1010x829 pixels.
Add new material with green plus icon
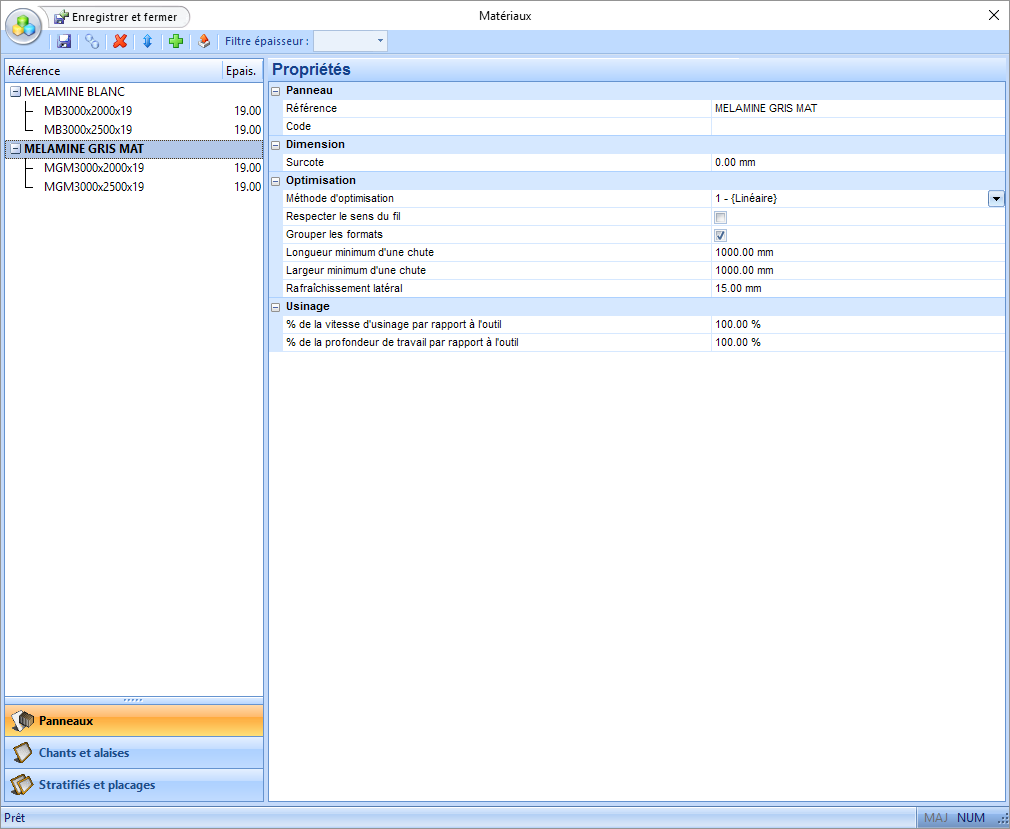(176, 41)
